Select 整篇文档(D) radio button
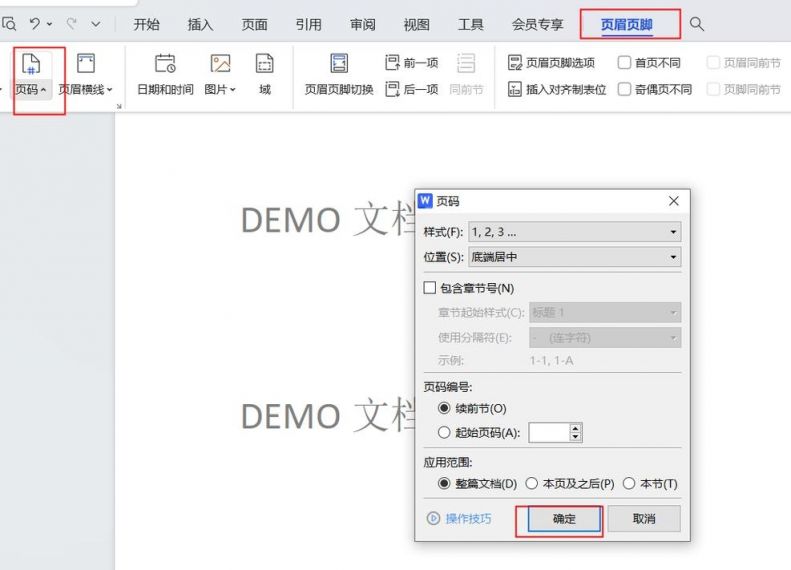The width and height of the screenshot is (791, 570). pos(444,483)
